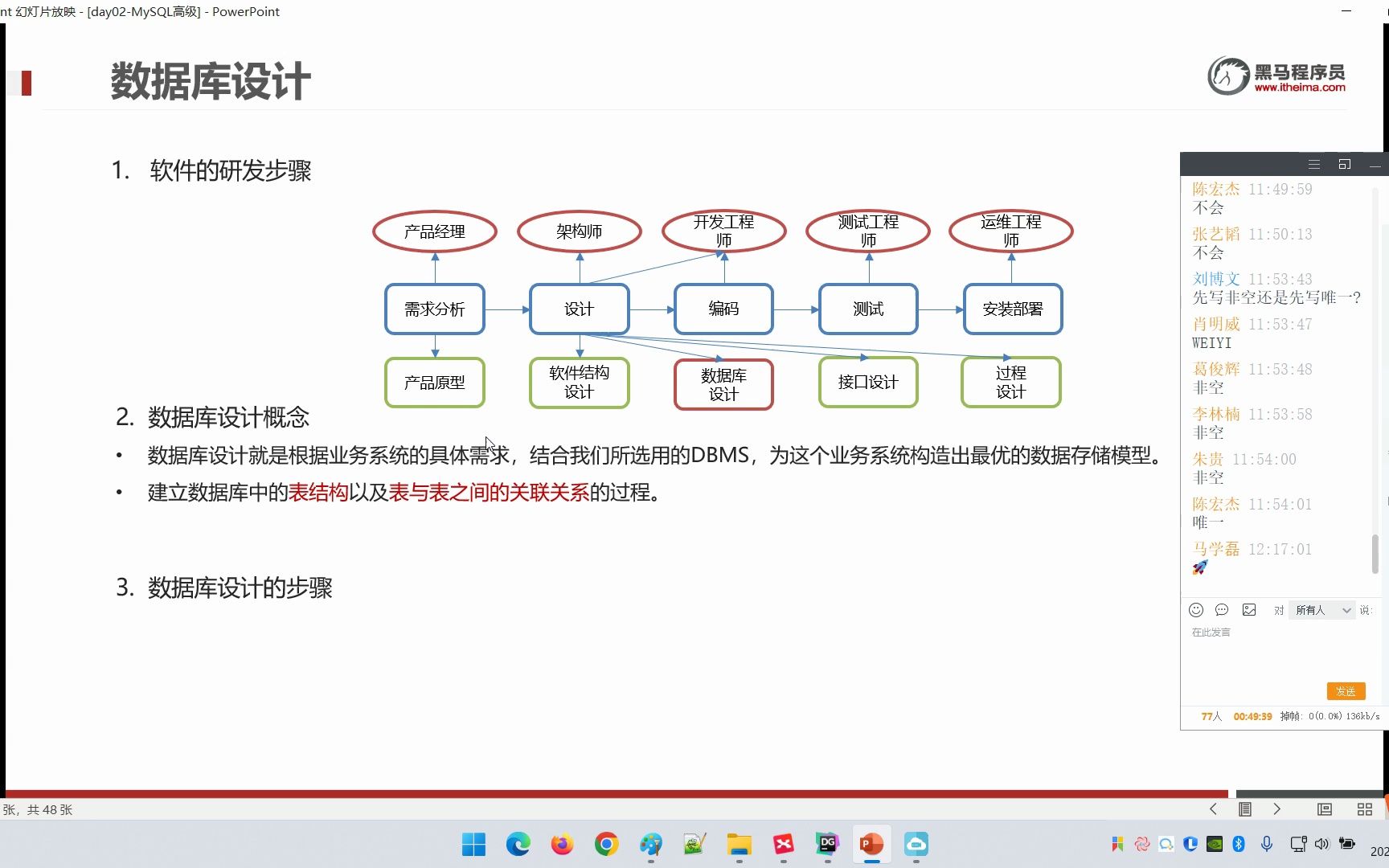
Task: Click the rocket emoji in chat
Action: click(1200, 567)
